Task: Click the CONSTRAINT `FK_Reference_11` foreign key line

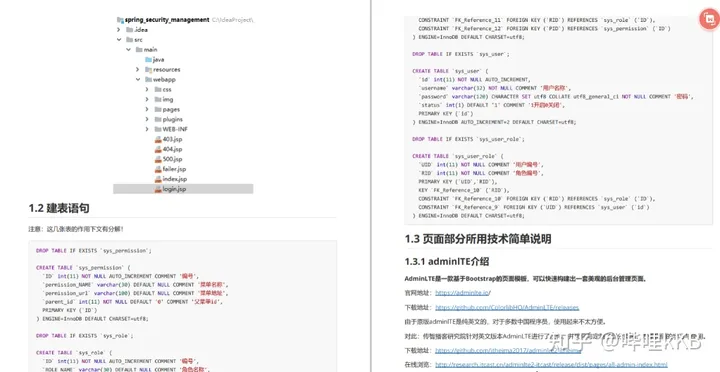Action: tap(537, 20)
